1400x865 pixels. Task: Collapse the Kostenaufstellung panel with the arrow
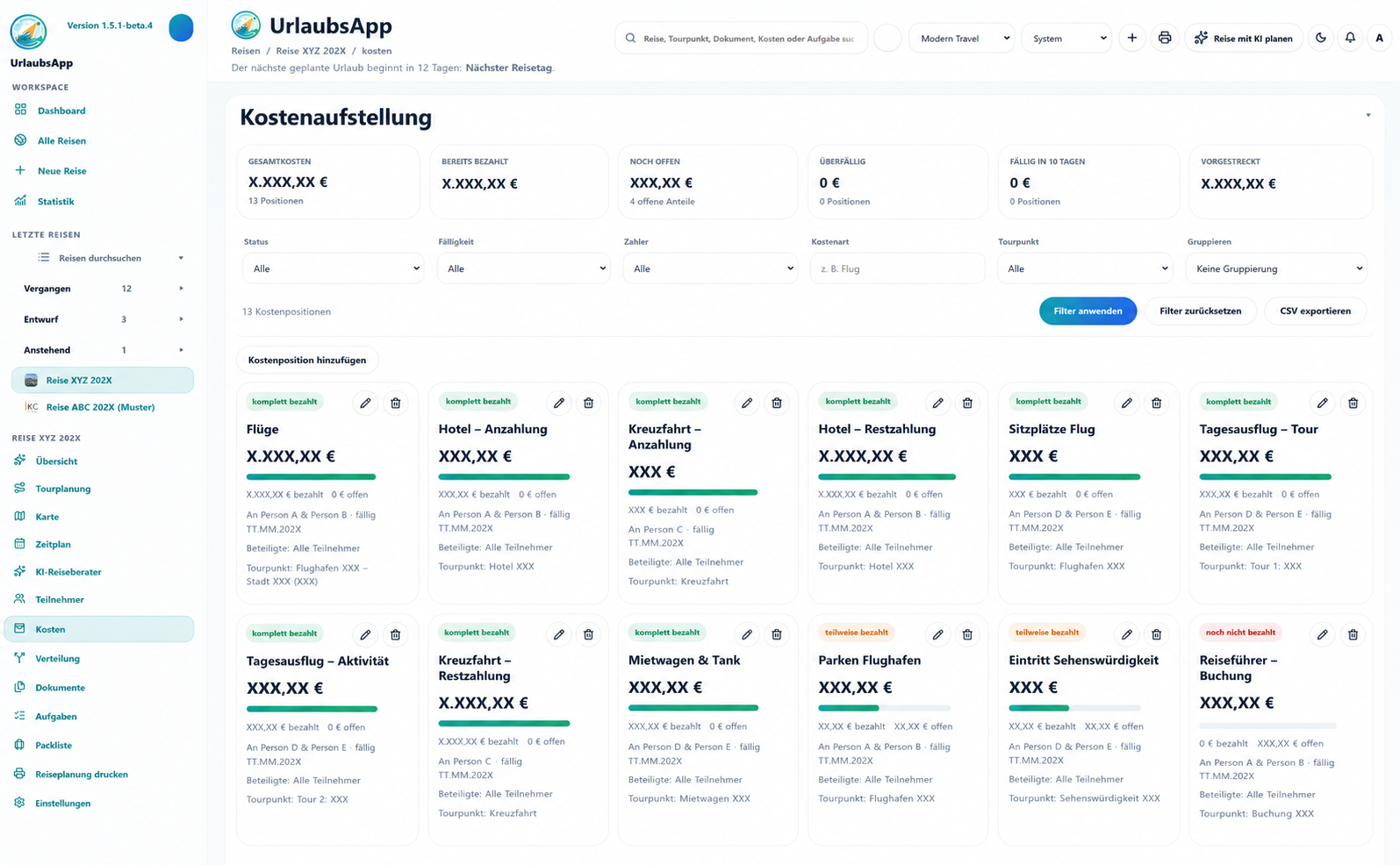click(x=1368, y=116)
